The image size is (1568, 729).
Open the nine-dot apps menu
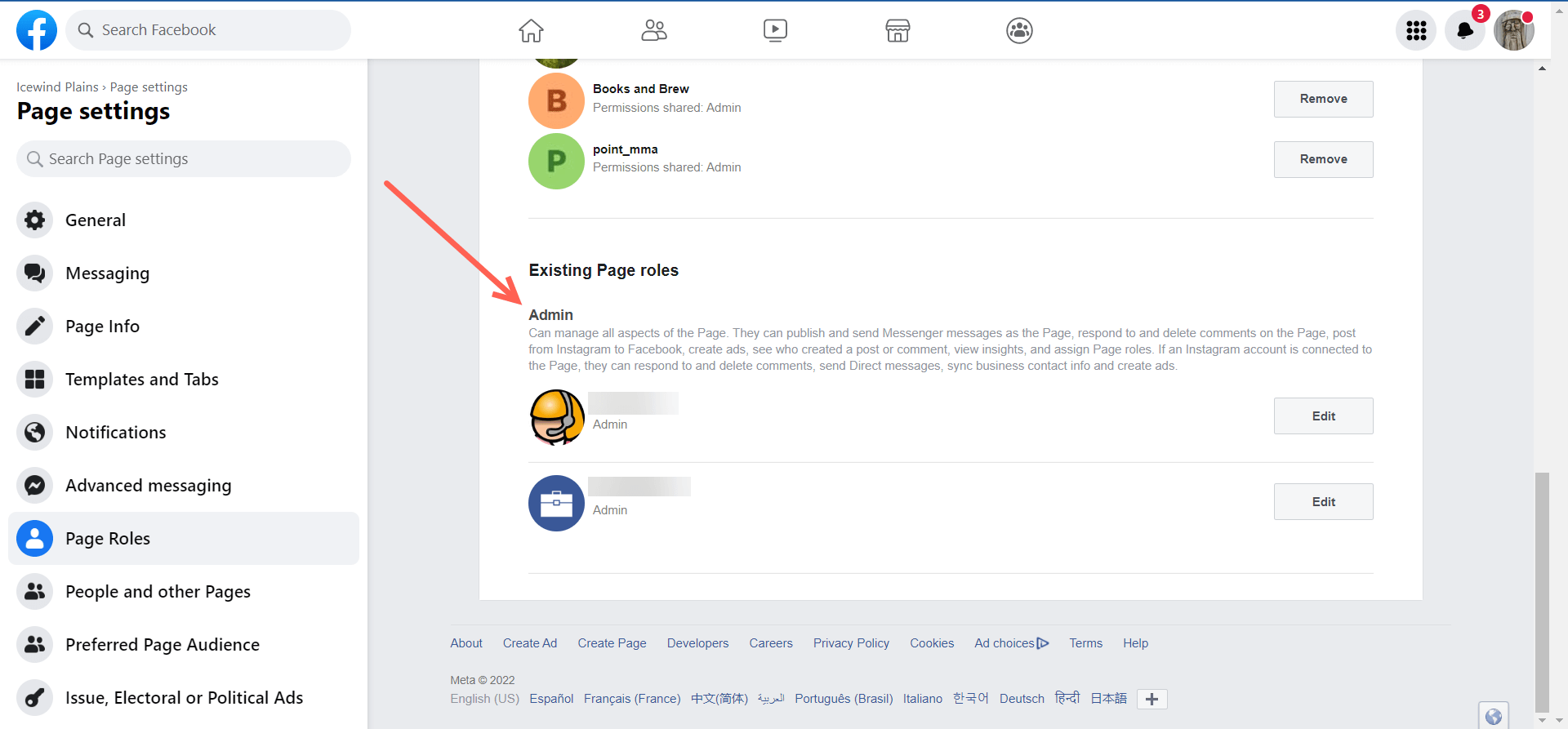click(x=1416, y=31)
